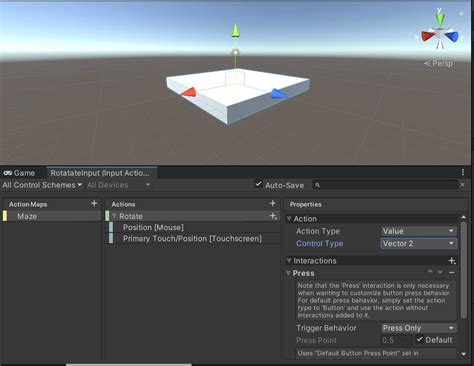Click the Control Type label

[319, 244]
